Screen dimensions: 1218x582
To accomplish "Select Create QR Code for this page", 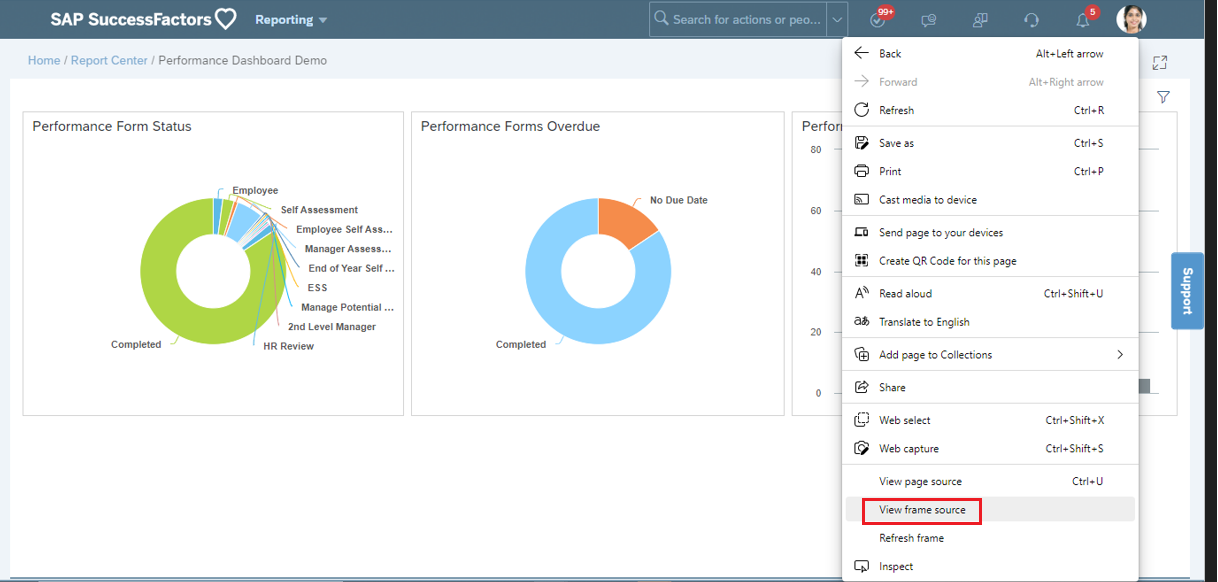I will click(x=991, y=261).
